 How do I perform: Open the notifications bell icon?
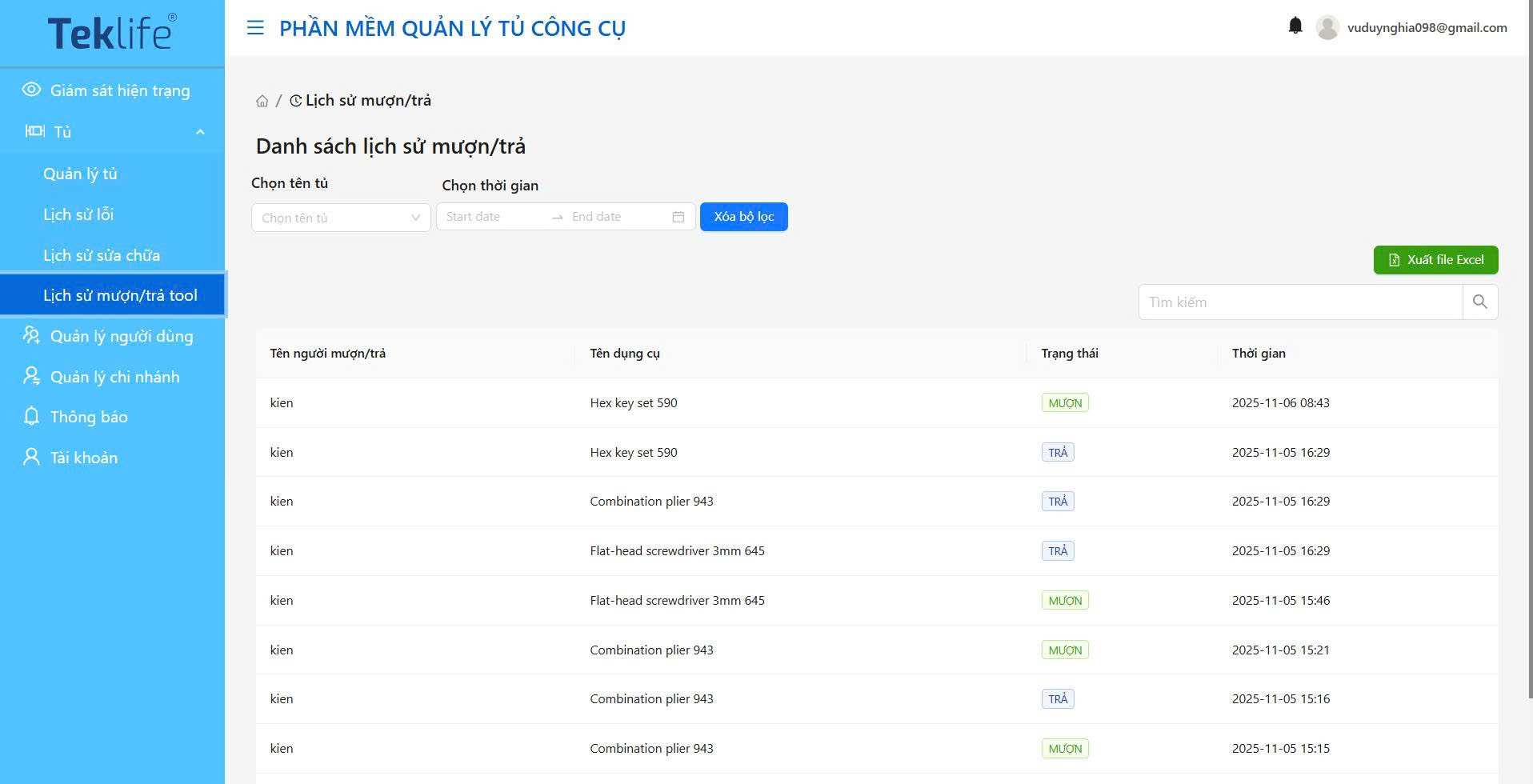coord(1295,26)
